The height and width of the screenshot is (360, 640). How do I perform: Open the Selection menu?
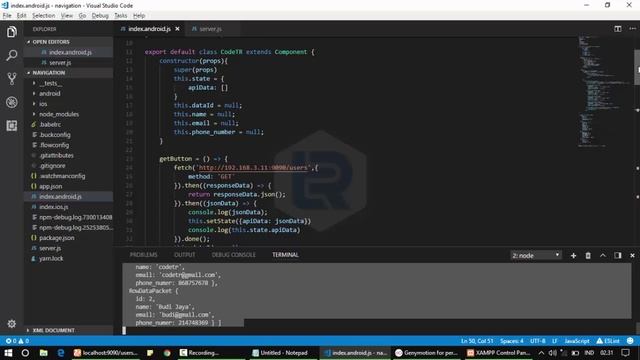pos(44,16)
